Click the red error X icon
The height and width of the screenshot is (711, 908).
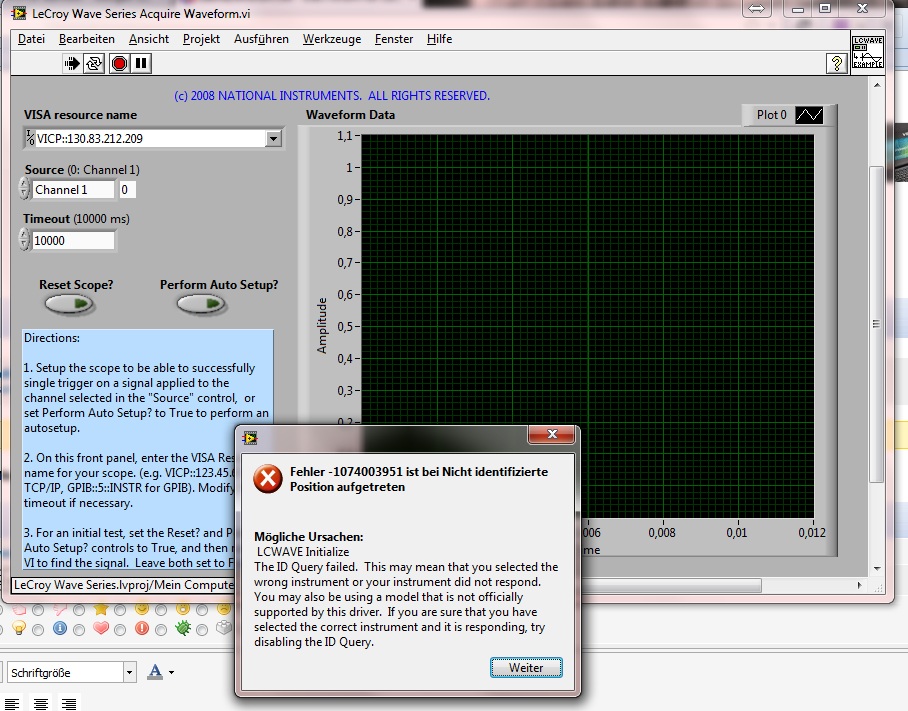(x=268, y=479)
